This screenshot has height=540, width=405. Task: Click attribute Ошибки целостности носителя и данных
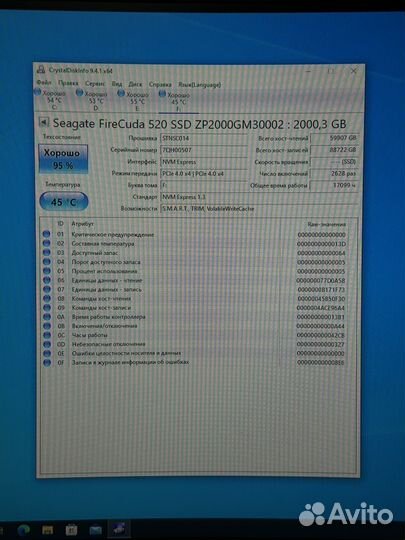[126, 353]
